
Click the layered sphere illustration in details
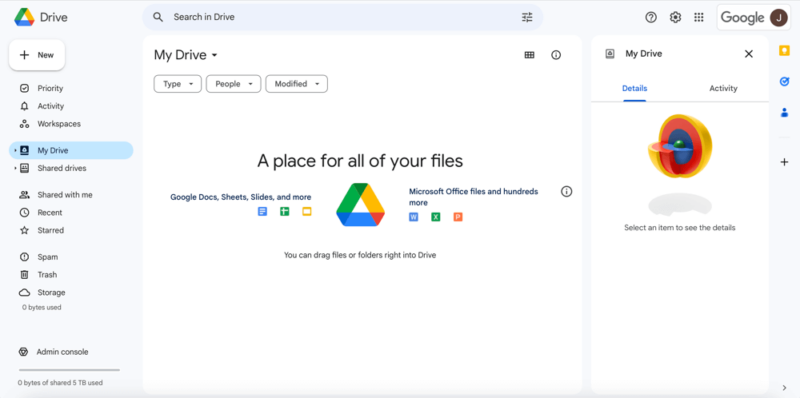coord(680,146)
